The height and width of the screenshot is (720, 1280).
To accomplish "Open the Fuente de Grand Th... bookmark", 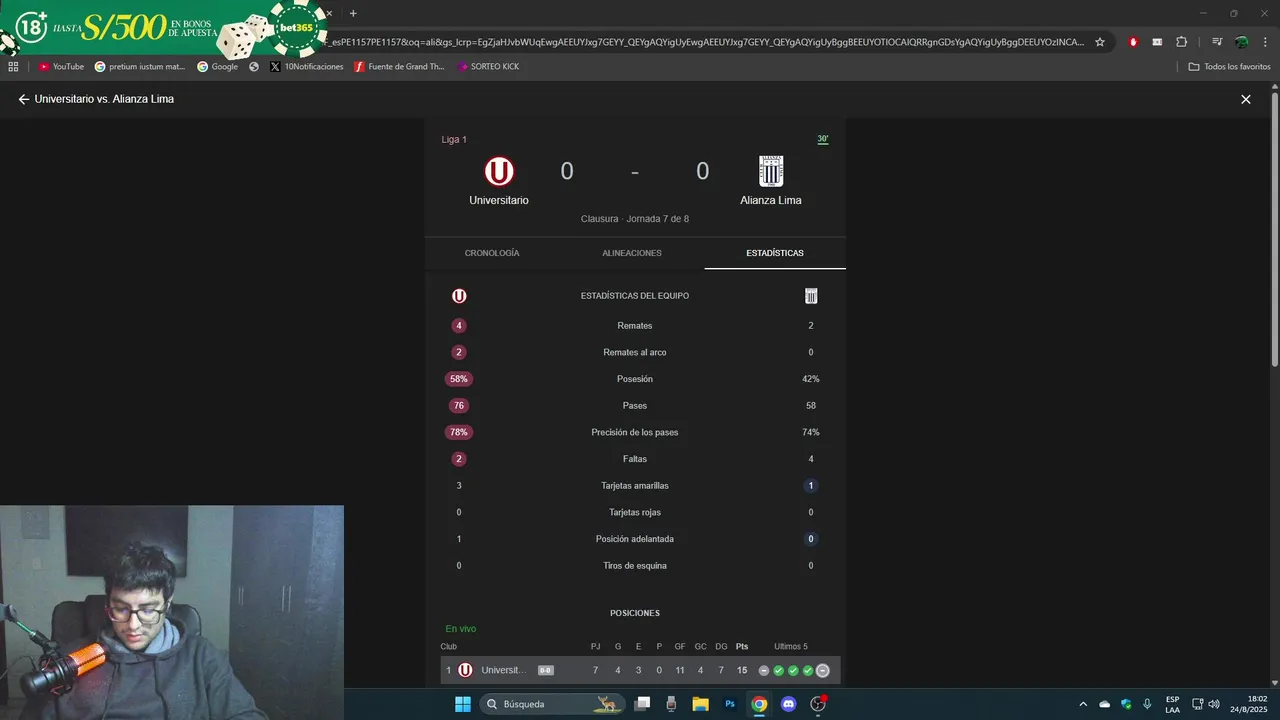I will [399, 67].
